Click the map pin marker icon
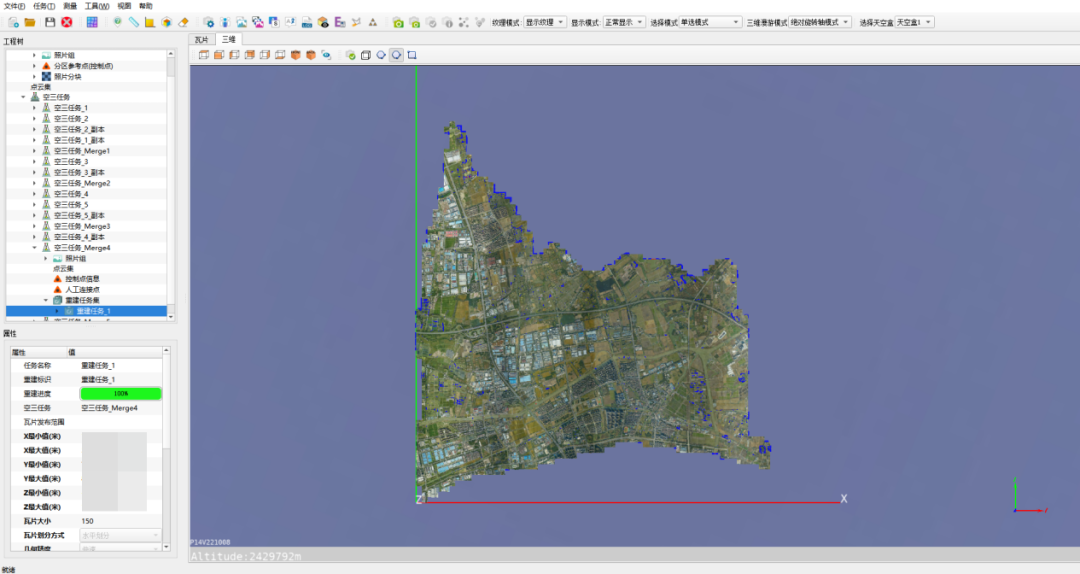This screenshot has height=574, width=1080. [x=118, y=23]
